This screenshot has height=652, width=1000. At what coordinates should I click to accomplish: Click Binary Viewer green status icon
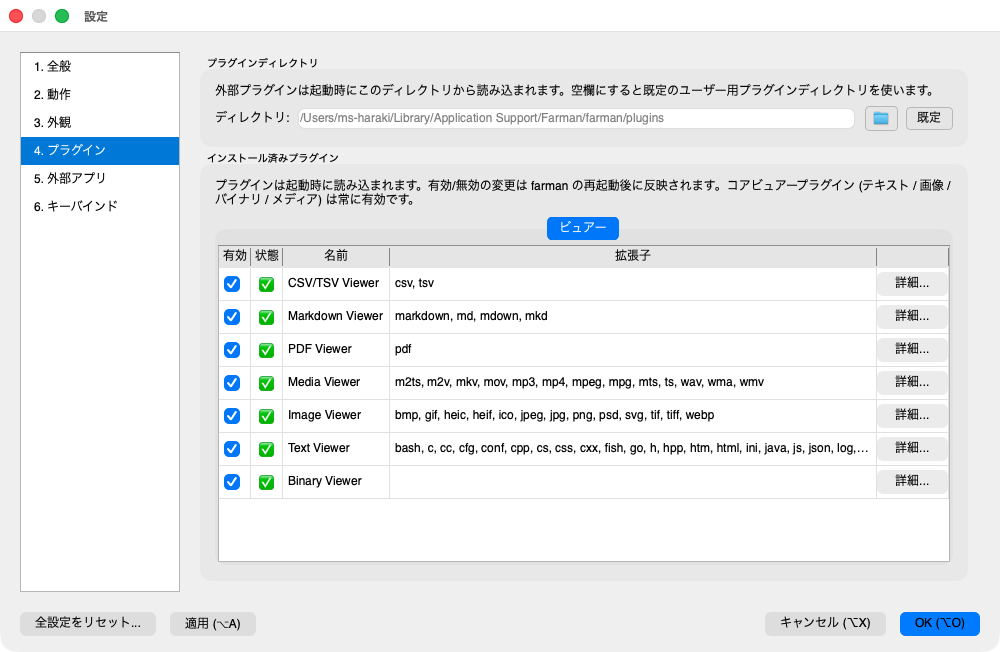267,482
